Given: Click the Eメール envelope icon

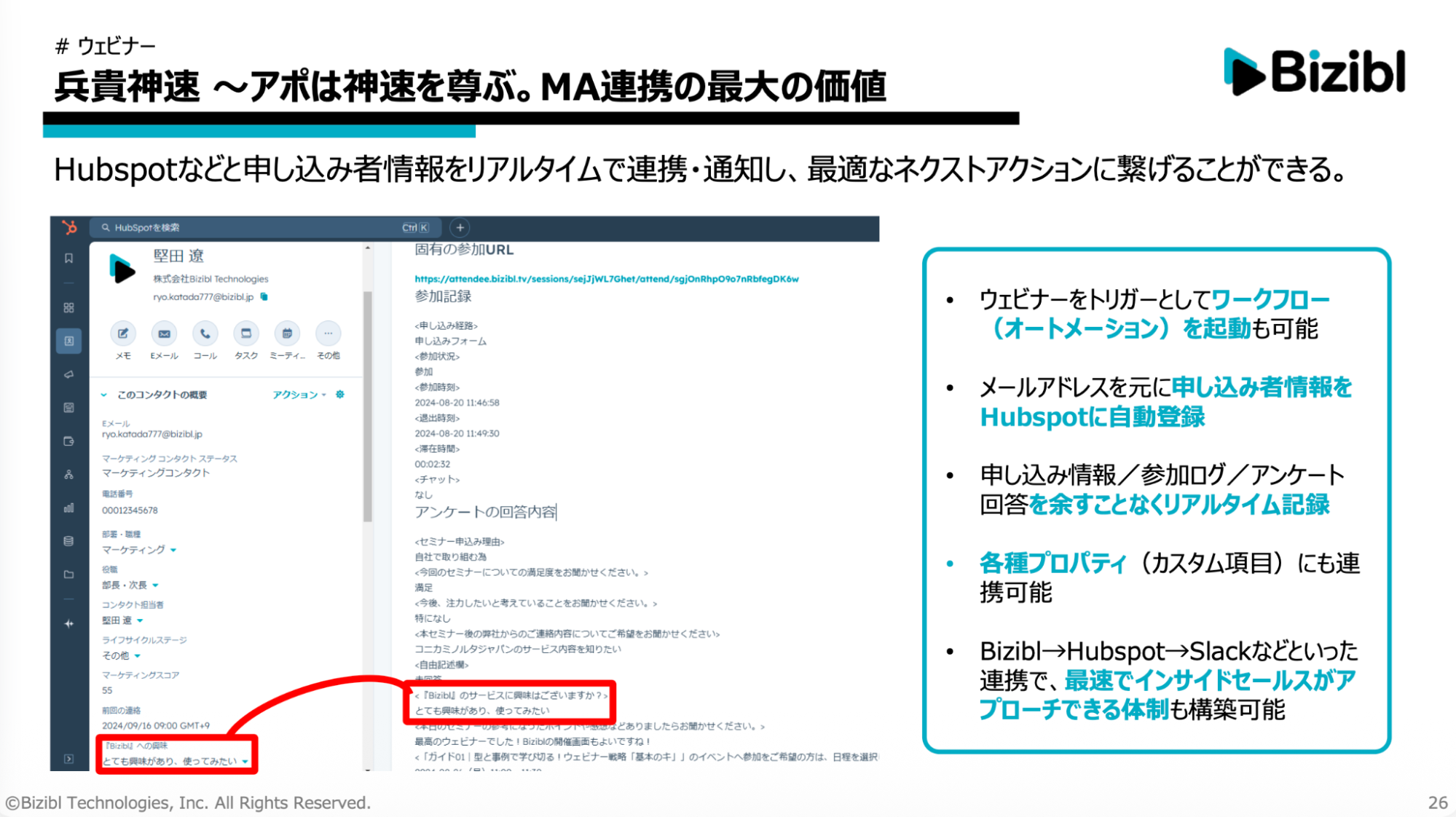Looking at the screenshot, I should coord(164,333).
